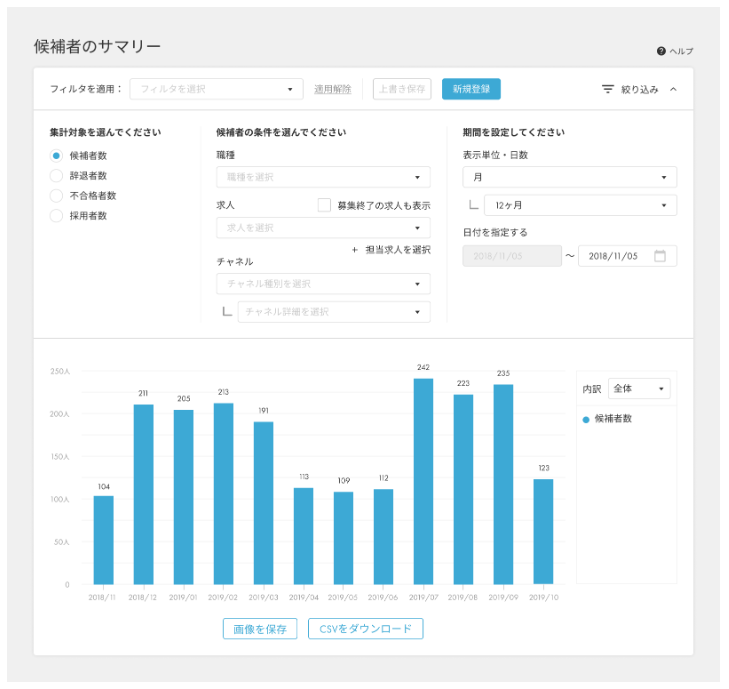
Task: Open the calendar icon in the end date field
Action: [660, 256]
